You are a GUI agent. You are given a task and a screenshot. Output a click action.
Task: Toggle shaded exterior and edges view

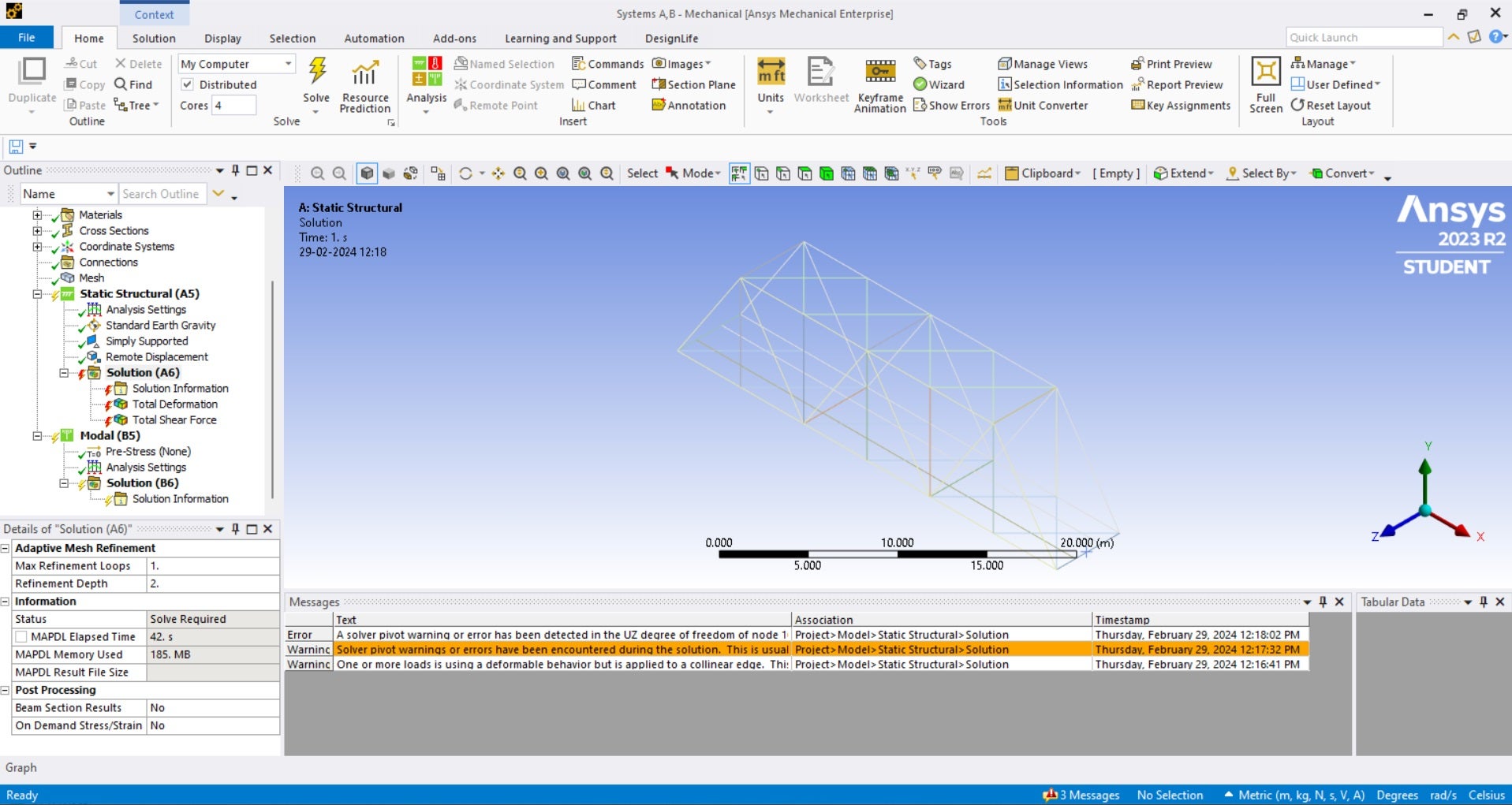(367, 173)
